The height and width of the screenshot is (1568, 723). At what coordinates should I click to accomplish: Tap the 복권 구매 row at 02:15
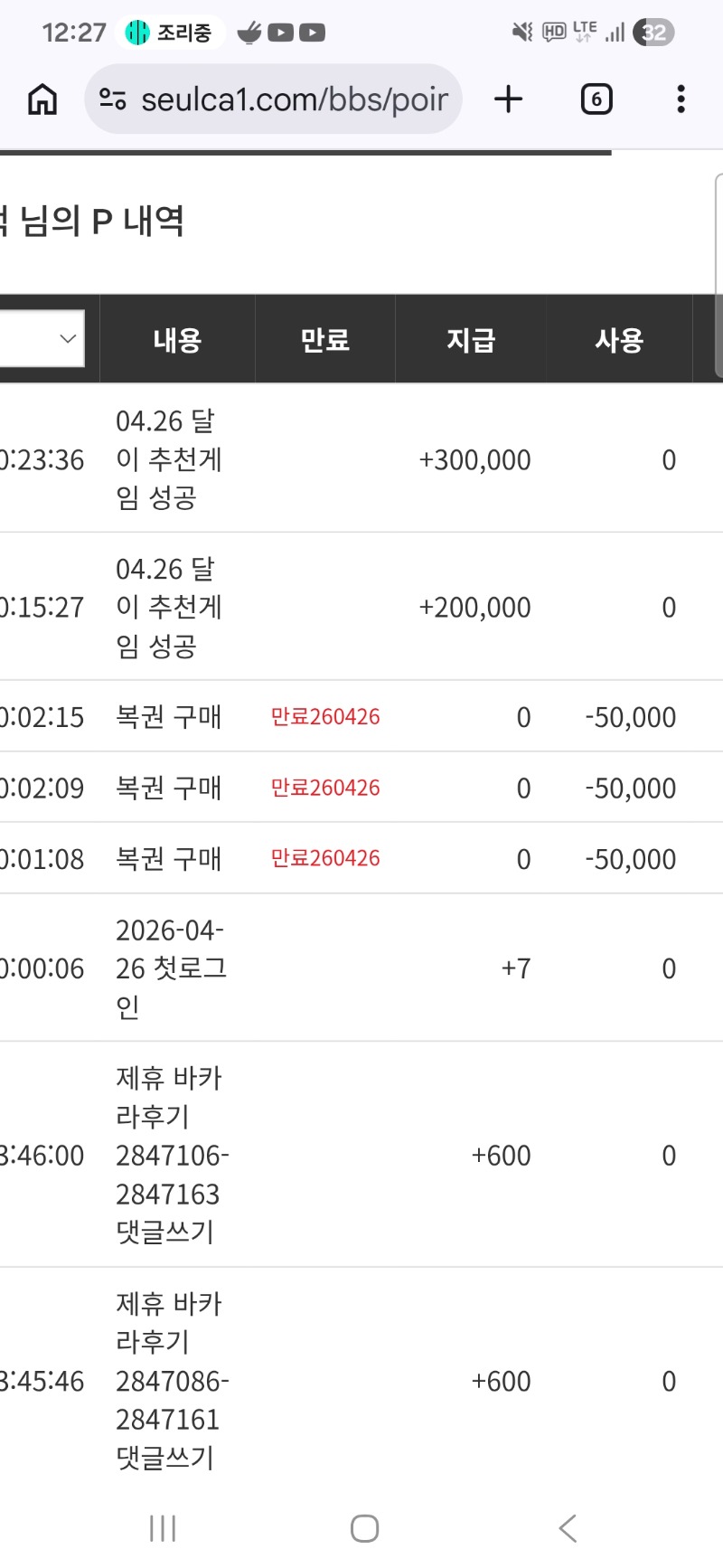[169, 717]
